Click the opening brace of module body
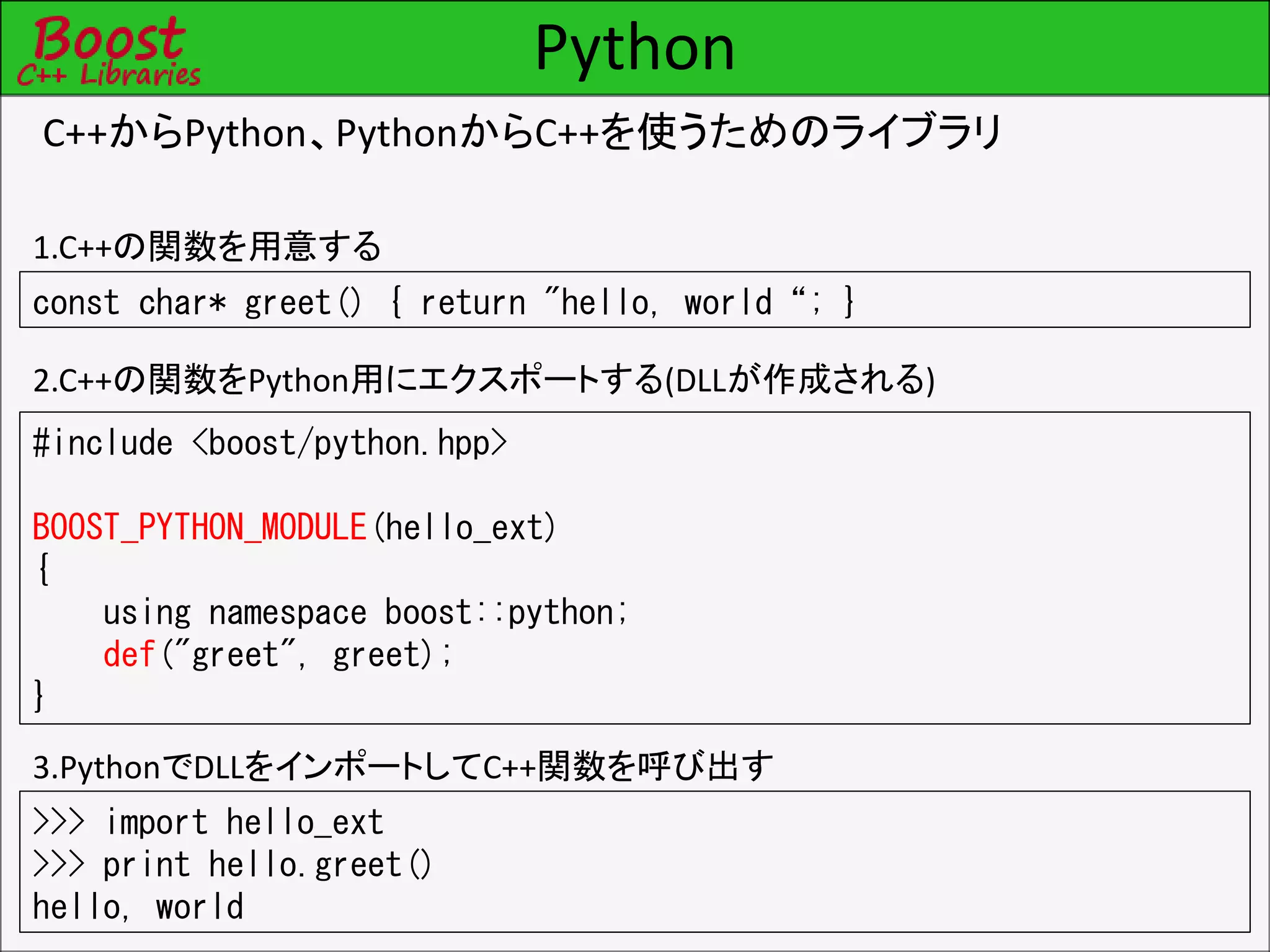Screen dimensions: 1270x952 43,569
